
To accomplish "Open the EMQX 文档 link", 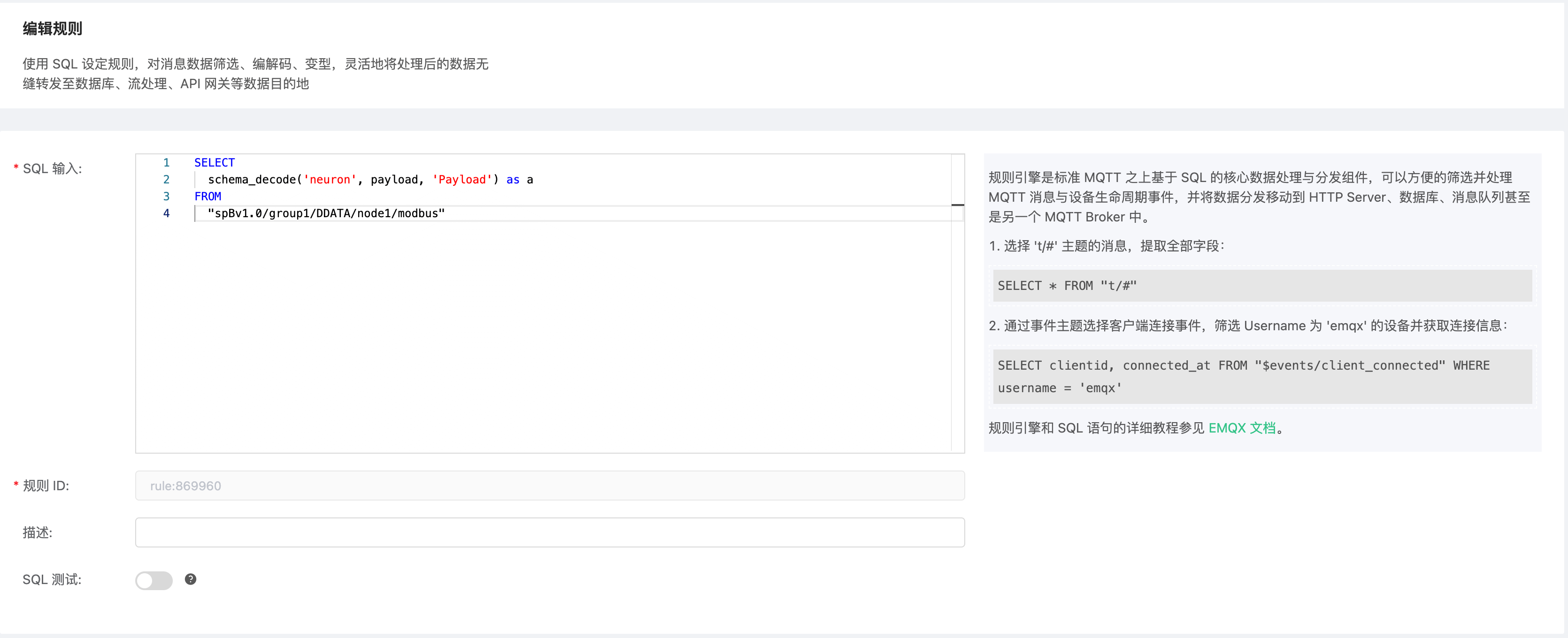I will (x=1241, y=427).
